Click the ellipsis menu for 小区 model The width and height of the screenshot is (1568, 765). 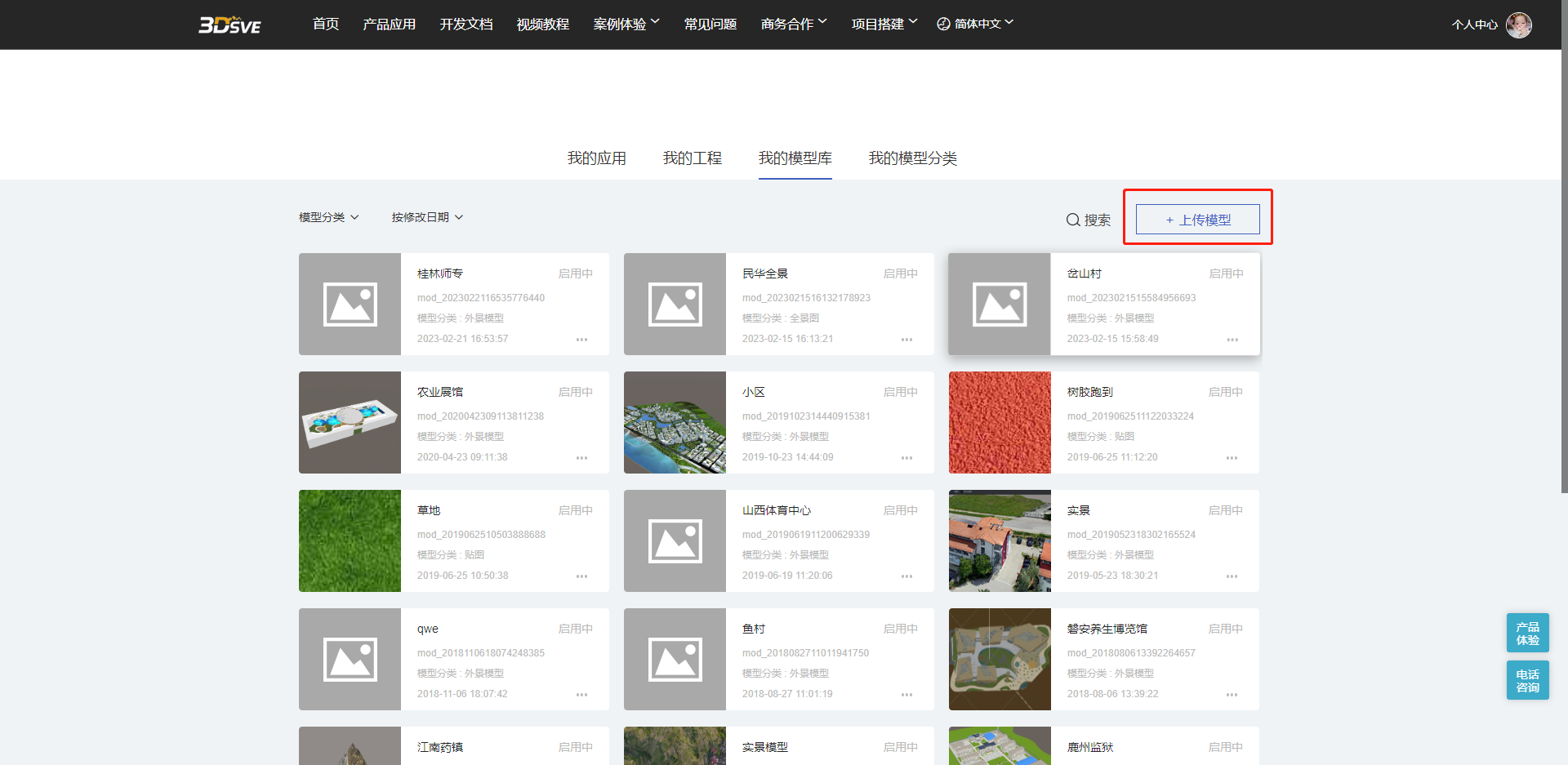coord(906,458)
